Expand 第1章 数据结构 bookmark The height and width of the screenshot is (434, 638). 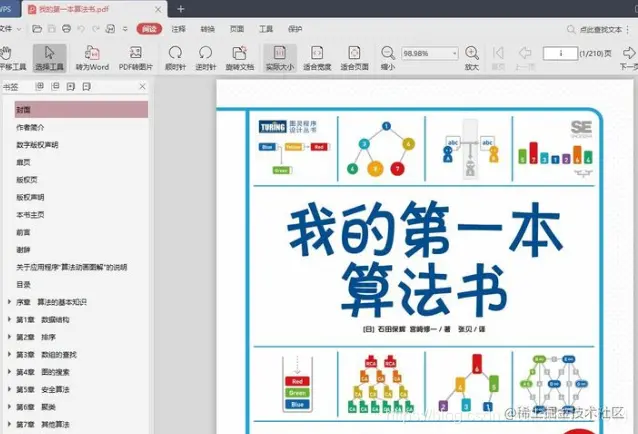click(9, 319)
